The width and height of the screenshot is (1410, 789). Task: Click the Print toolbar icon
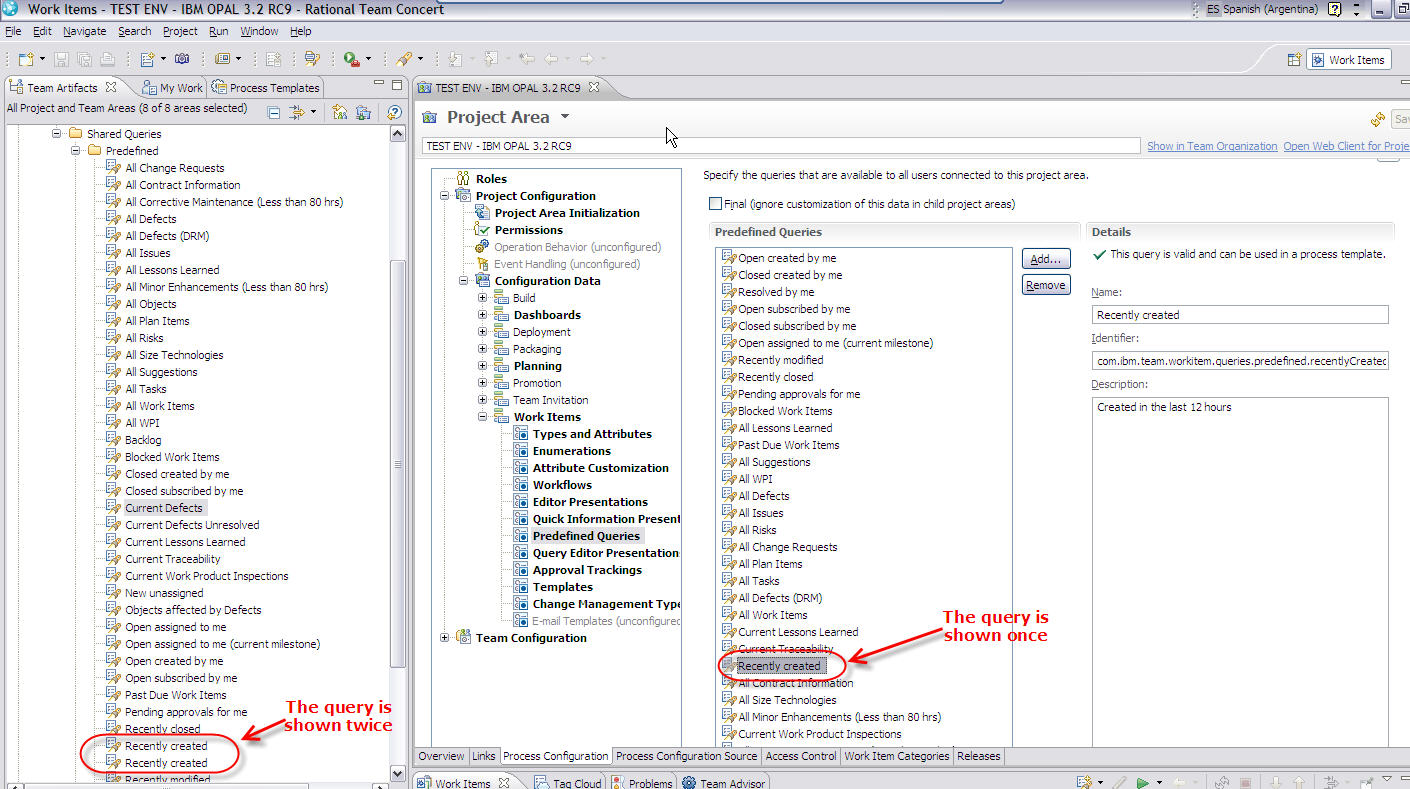[107, 59]
